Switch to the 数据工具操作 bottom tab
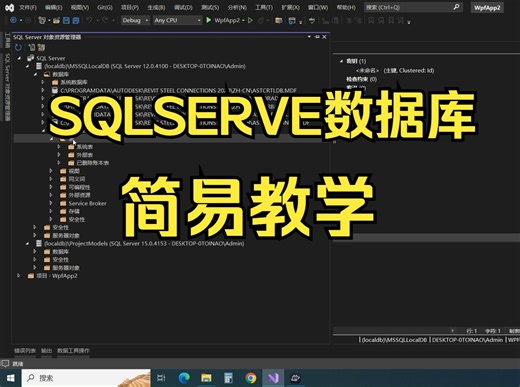This screenshot has height=387, width=520. click(73, 351)
